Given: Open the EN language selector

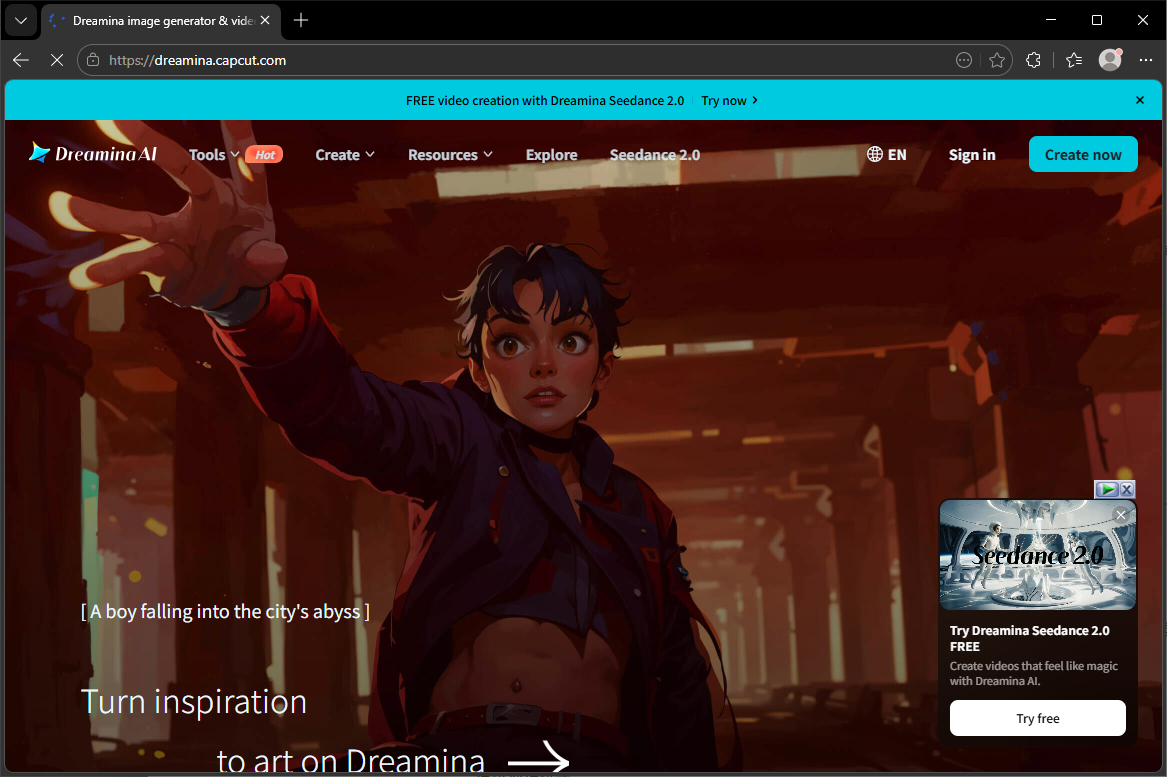Looking at the screenshot, I should point(887,155).
